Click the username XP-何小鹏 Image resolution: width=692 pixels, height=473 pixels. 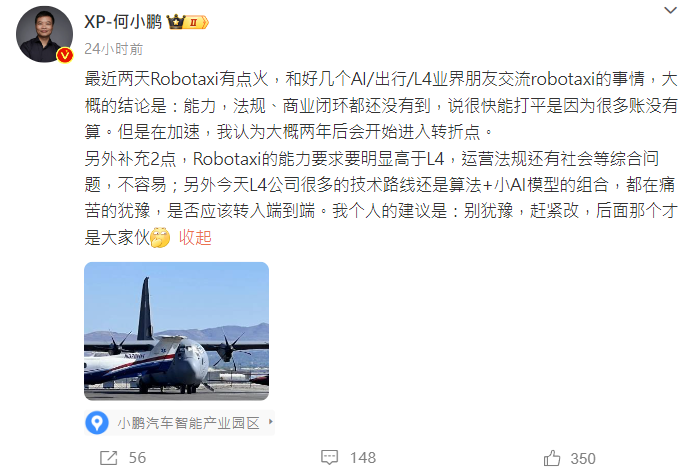(x=123, y=22)
